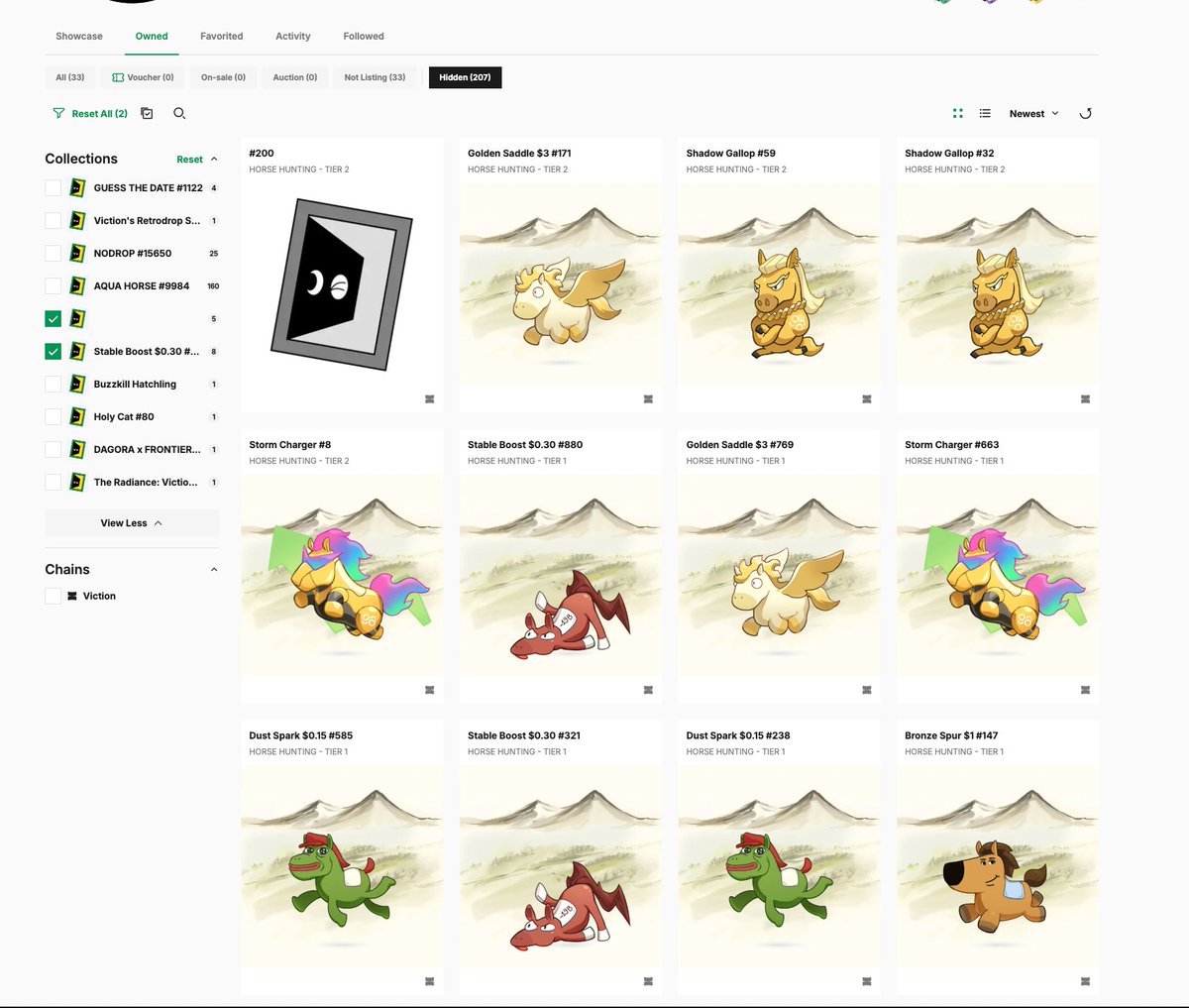Open the Showcase tab
This screenshot has height=1008, width=1189.
[x=79, y=36]
